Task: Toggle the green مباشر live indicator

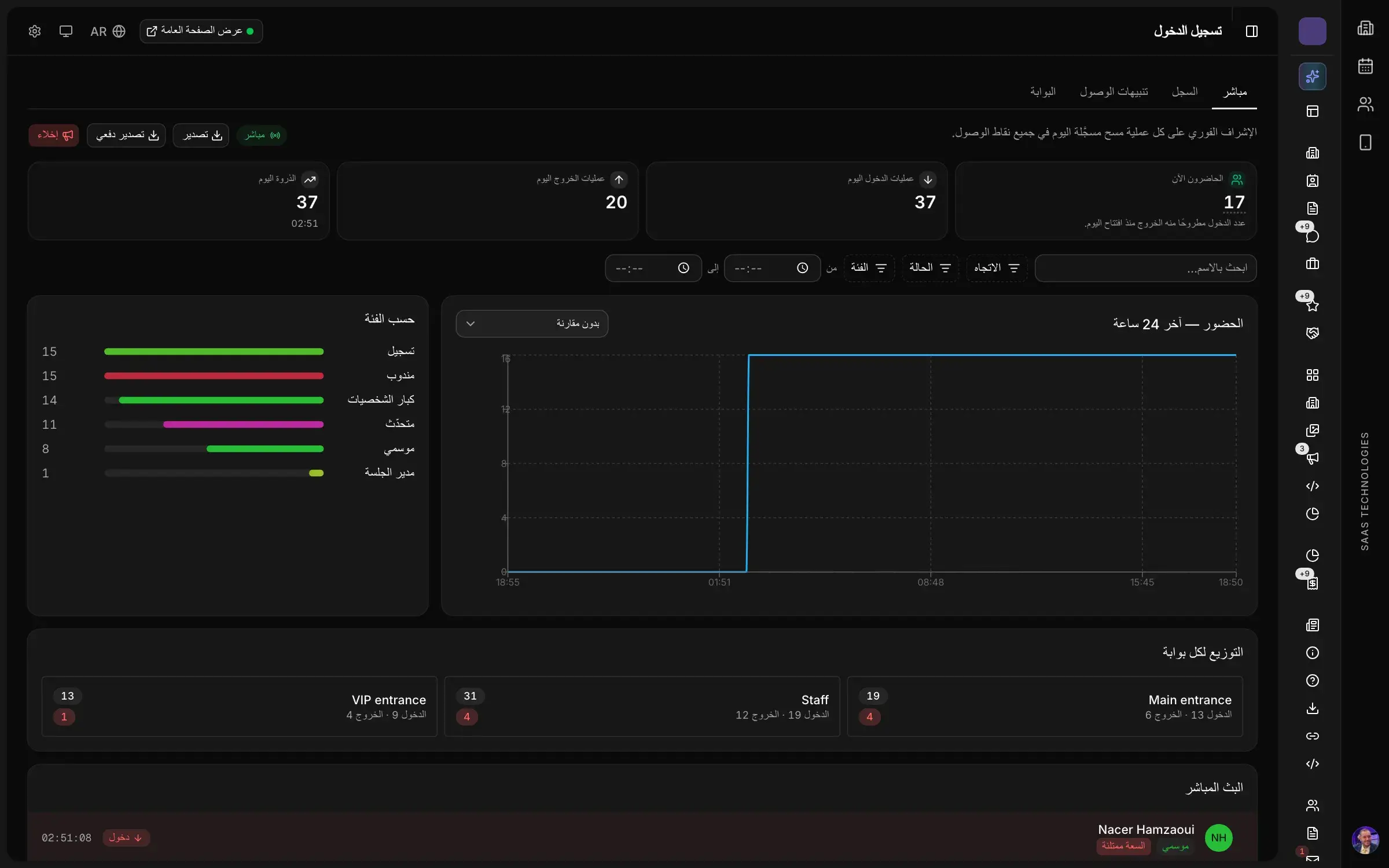Action: 262,135
